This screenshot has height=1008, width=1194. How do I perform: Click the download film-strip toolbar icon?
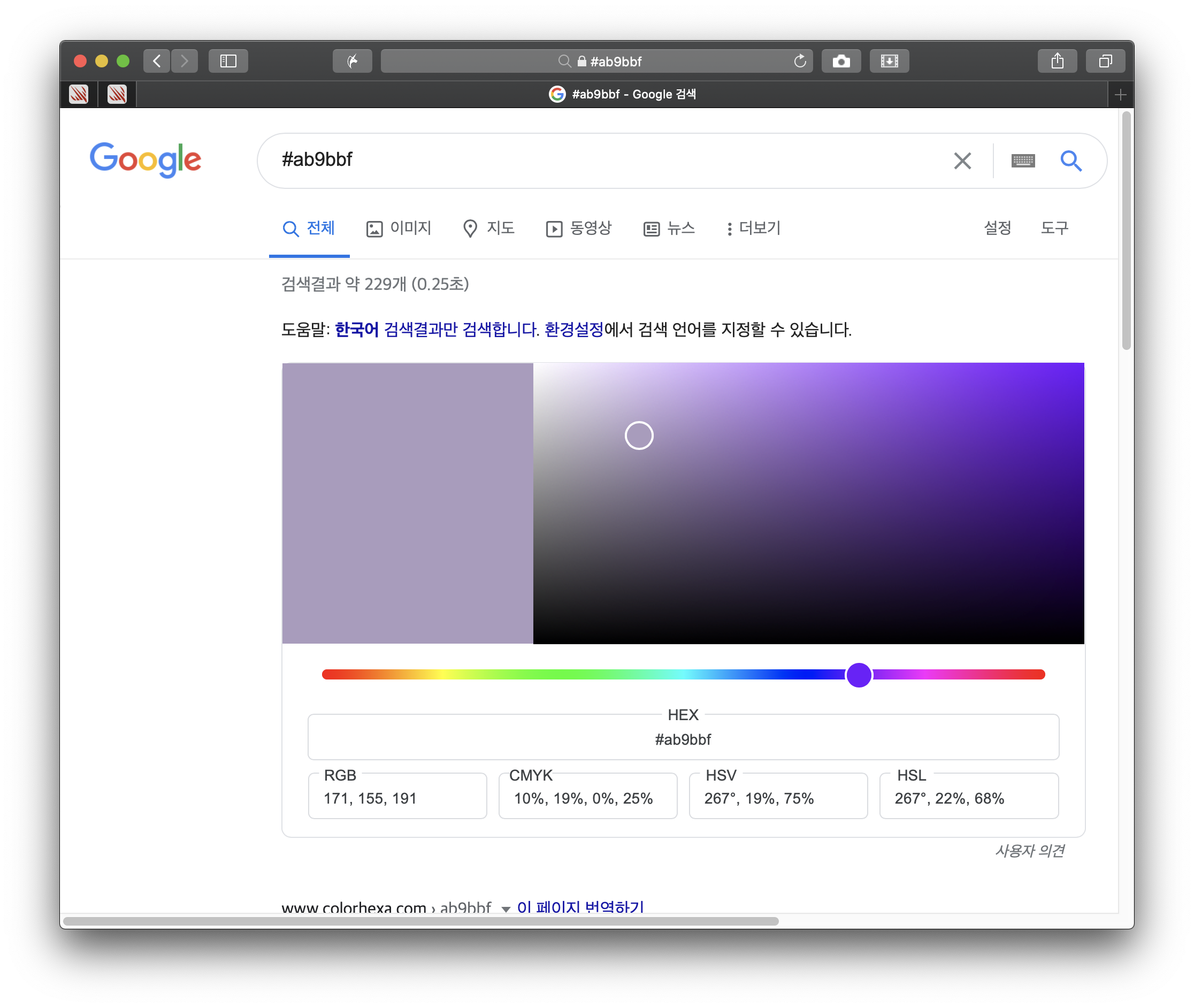click(x=889, y=60)
